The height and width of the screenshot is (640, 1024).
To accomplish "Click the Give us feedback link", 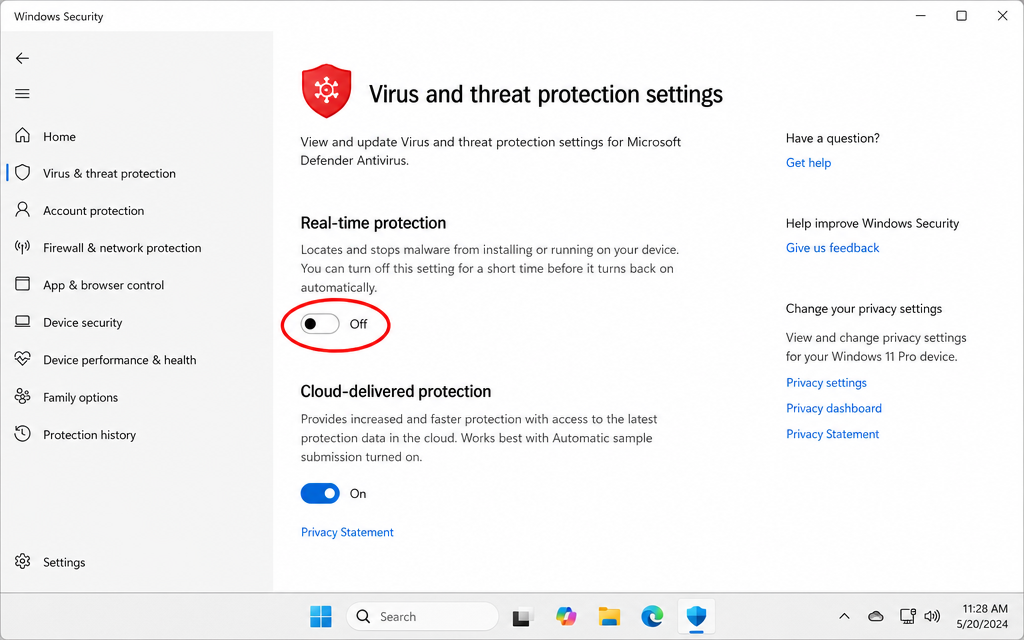I will tap(832, 248).
